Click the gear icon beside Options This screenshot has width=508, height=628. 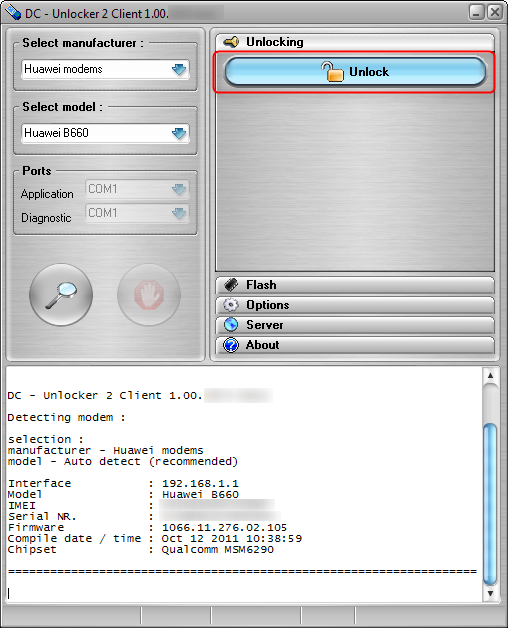click(231, 305)
